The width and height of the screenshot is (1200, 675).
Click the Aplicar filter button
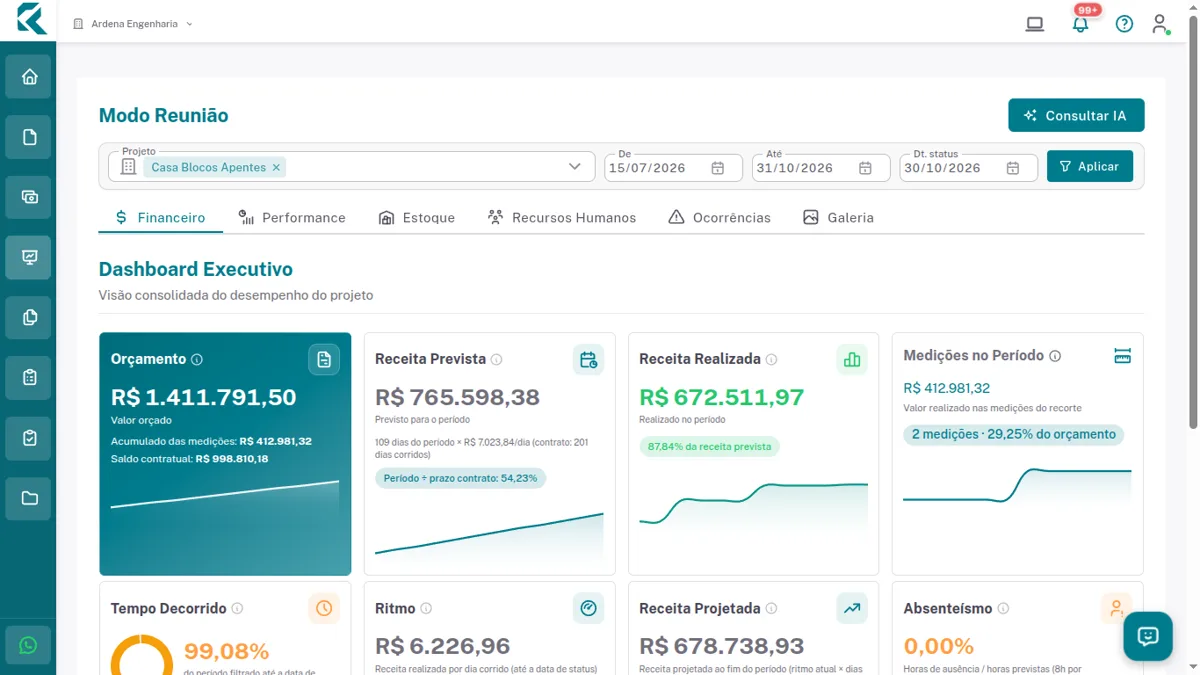(x=1090, y=166)
